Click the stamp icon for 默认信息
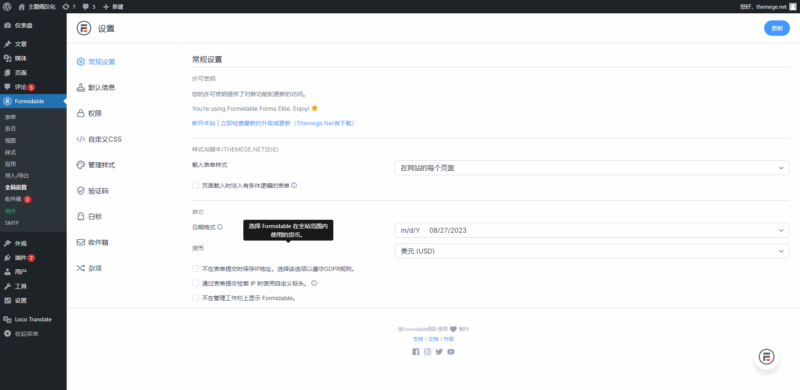The height and width of the screenshot is (390, 800). pos(81,87)
